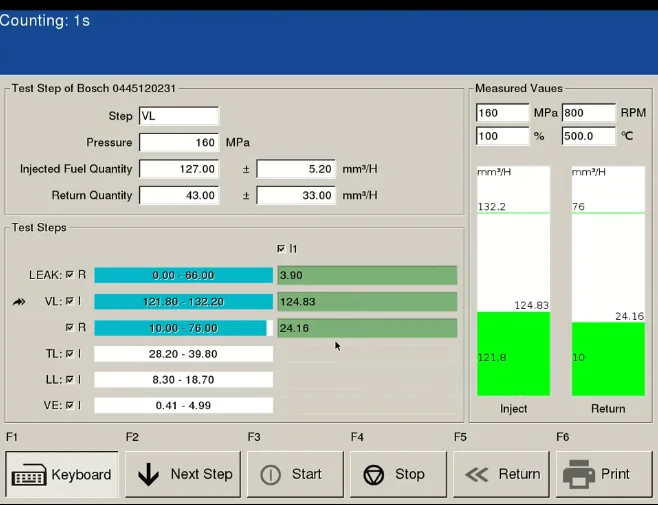Click the double chevron Return icon
The height and width of the screenshot is (505, 658).
click(477, 475)
